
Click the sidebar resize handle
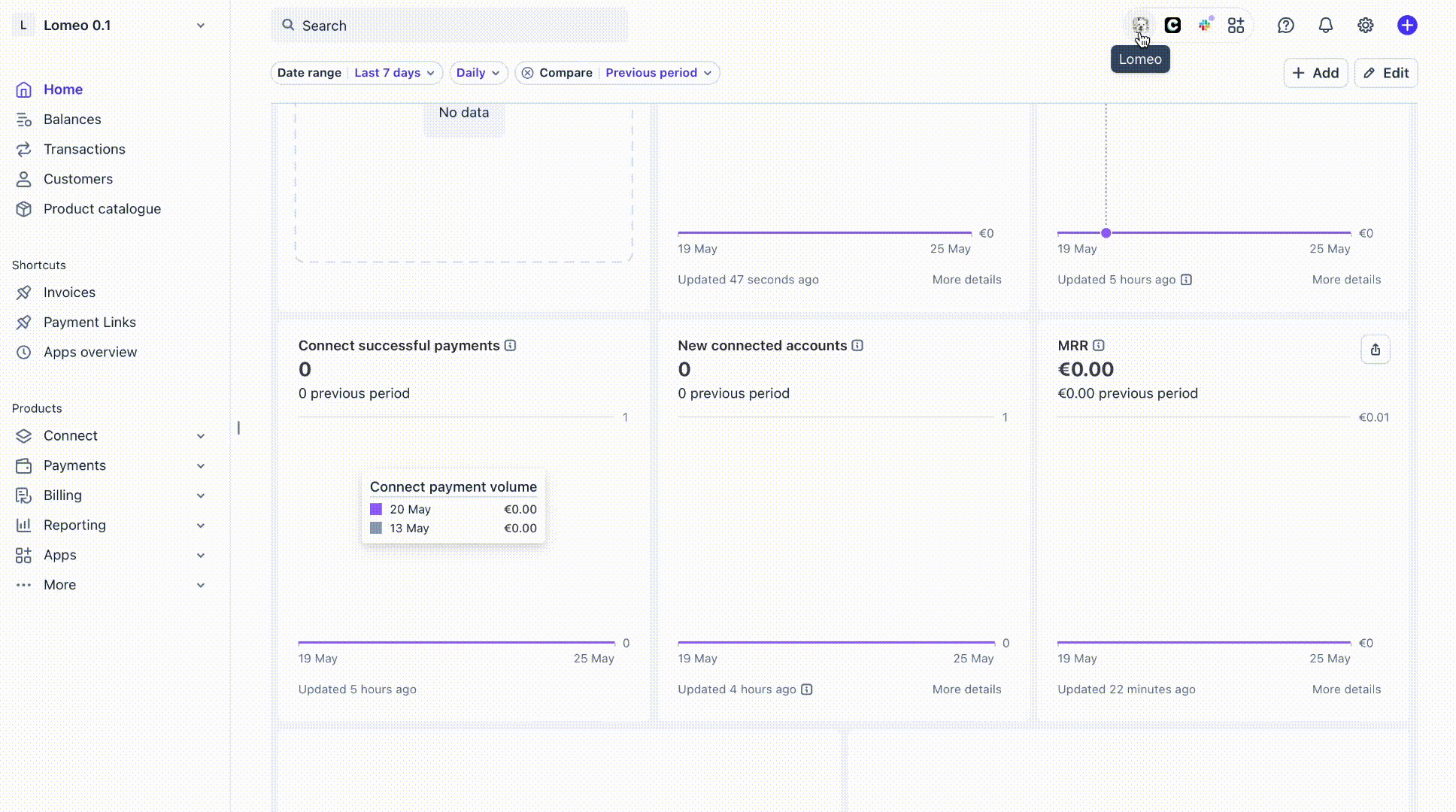[238, 428]
